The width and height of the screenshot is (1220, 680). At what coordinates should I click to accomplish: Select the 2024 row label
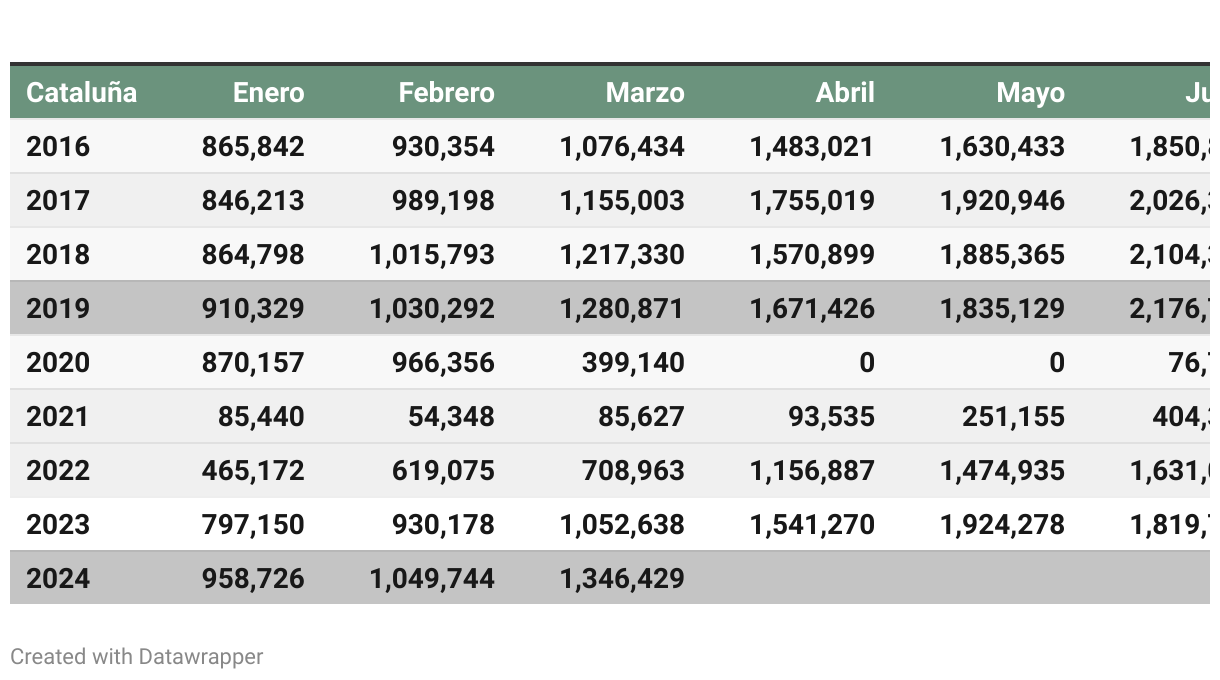(58, 578)
